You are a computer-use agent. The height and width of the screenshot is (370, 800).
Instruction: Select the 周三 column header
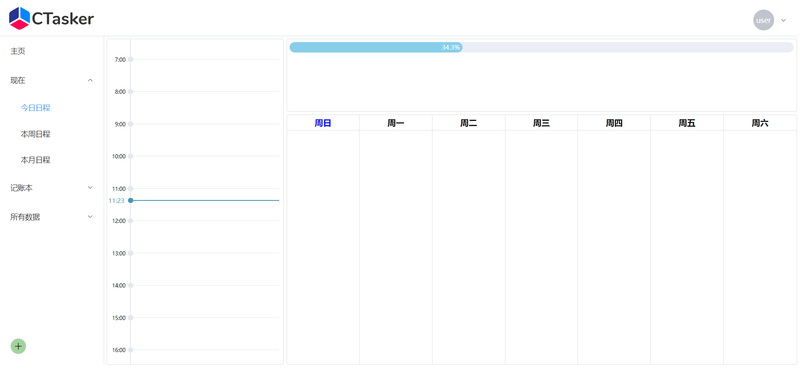[541, 123]
